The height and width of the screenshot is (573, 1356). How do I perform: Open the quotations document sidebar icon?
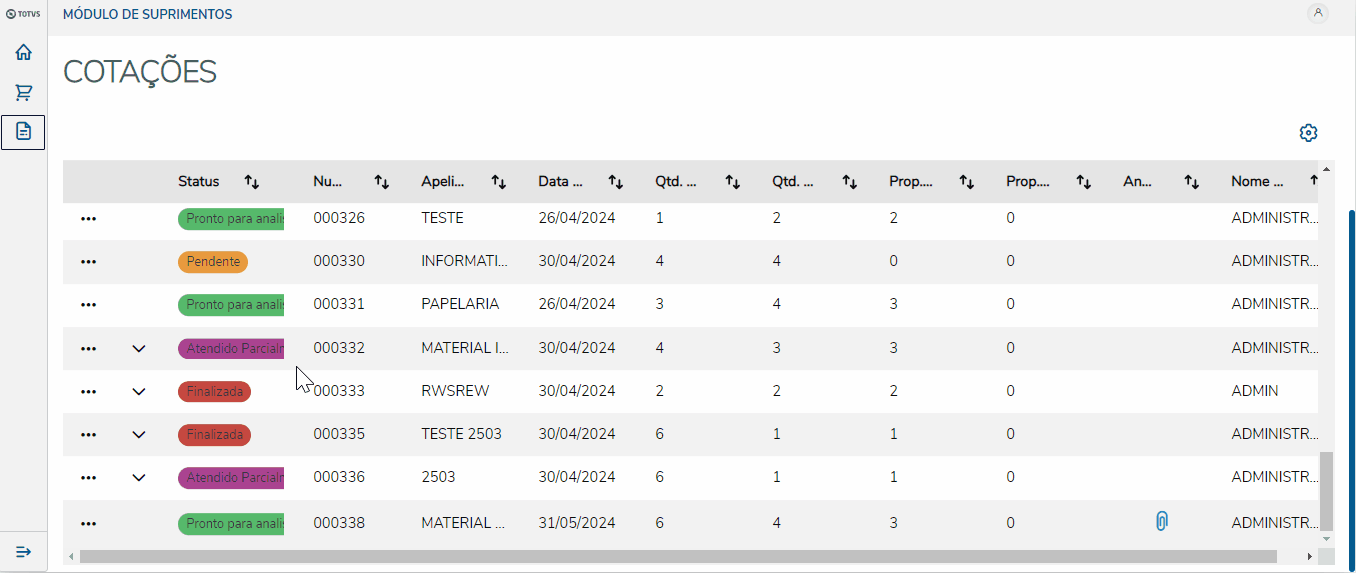pyautogui.click(x=23, y=132)
